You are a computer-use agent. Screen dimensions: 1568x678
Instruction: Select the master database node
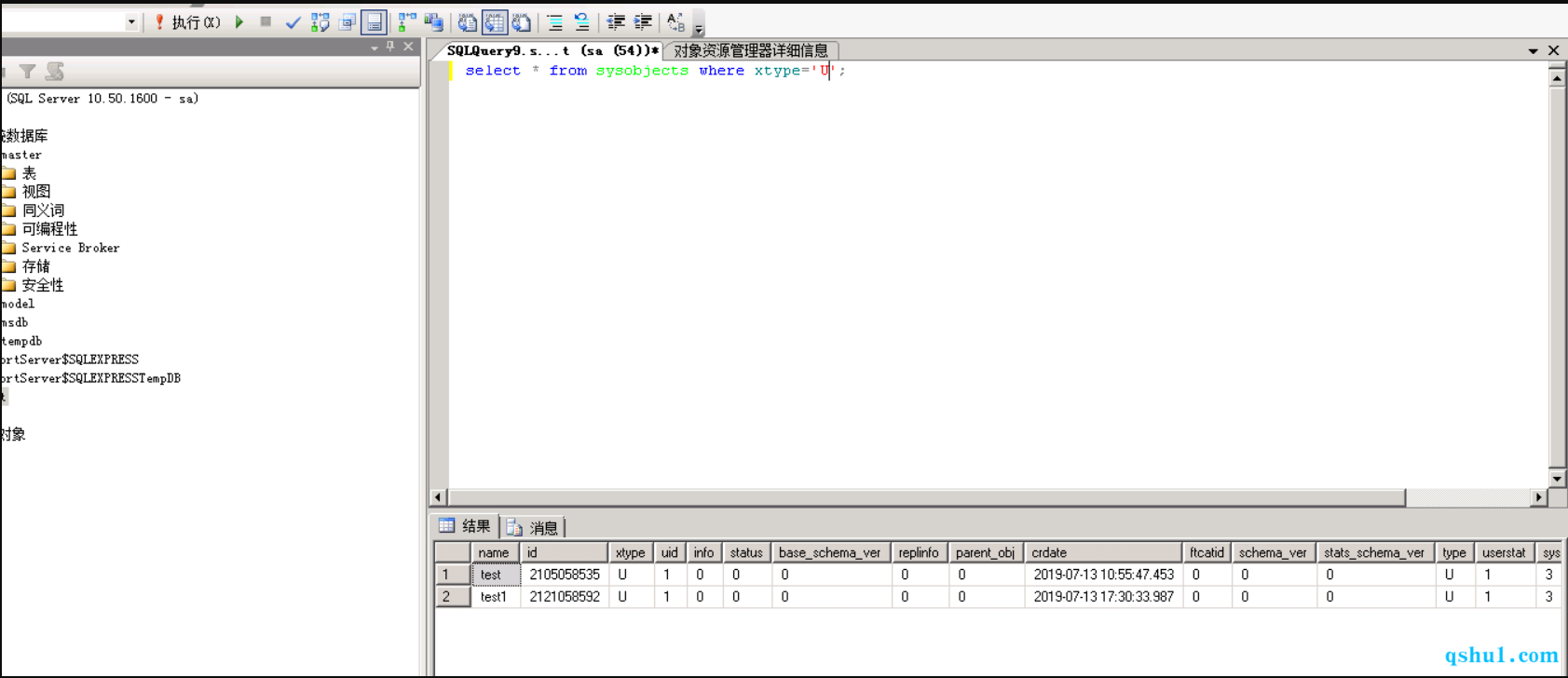21,155
